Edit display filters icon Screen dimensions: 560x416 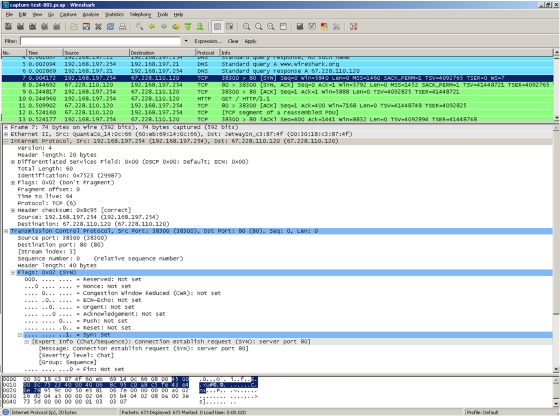[x=312, y=26]
